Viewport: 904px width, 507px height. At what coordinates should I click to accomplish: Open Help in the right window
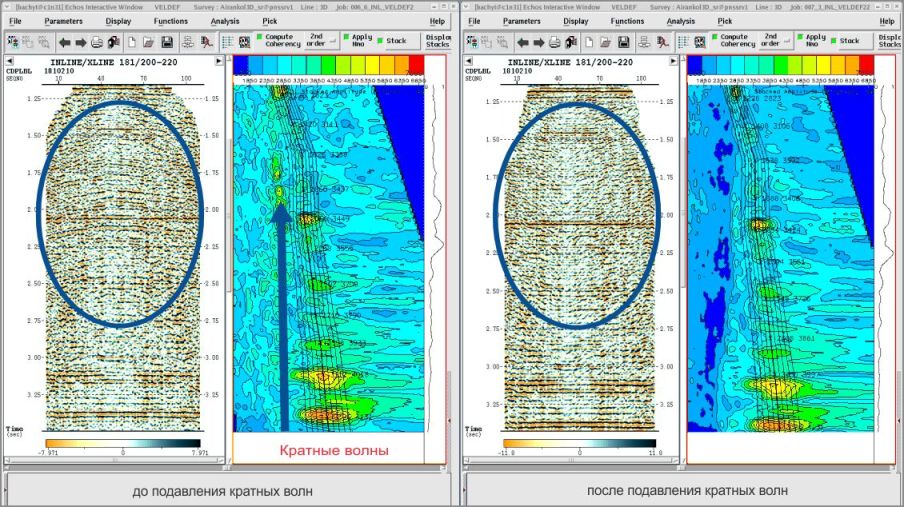point(885,20)
